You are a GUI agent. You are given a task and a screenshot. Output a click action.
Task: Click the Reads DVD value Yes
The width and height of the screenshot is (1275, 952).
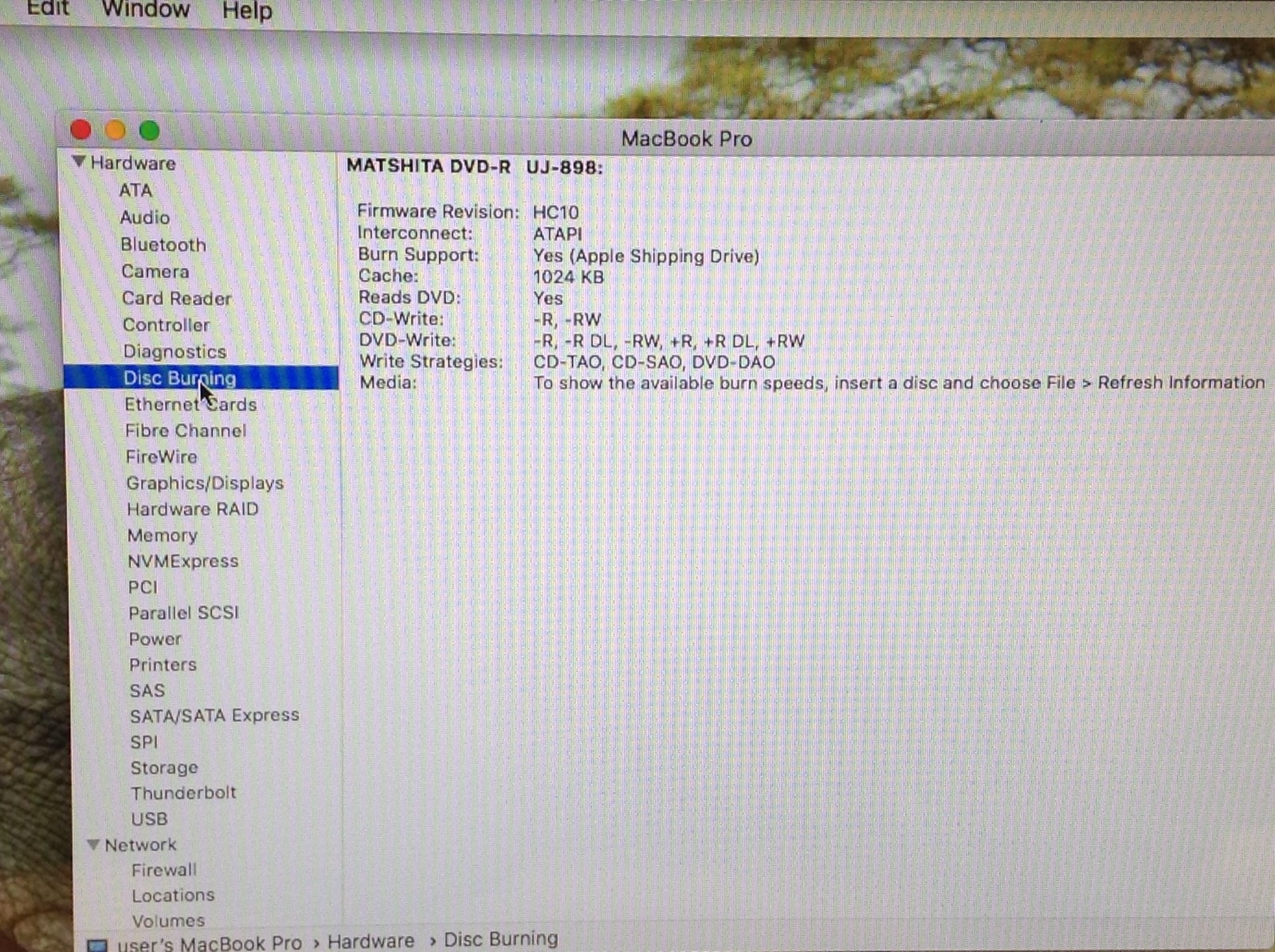tap(548, 298)
